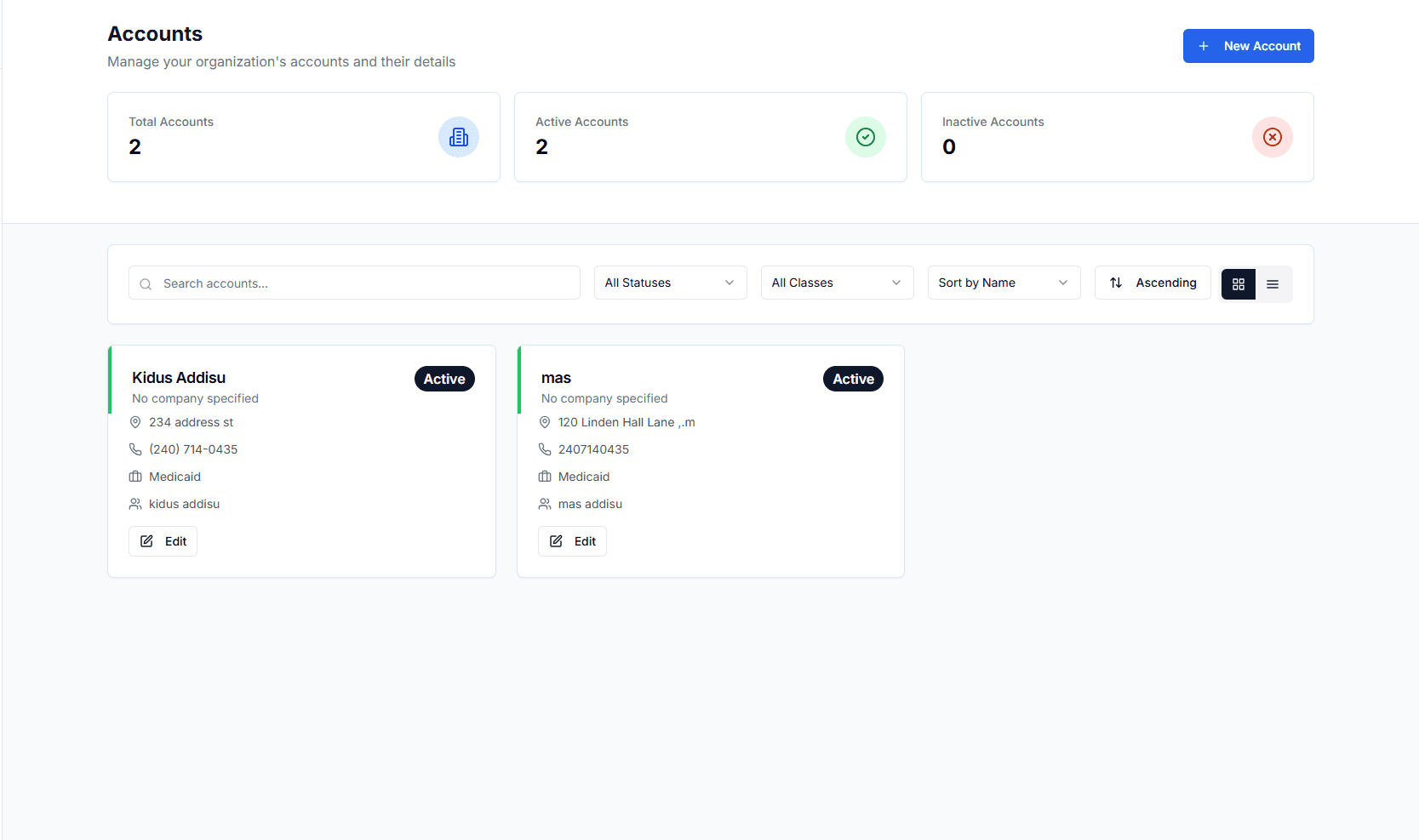The width and height of the screenshot is (1419, 840).
Task: Click the location pin icon on mas card
Action: coord(545,421)
